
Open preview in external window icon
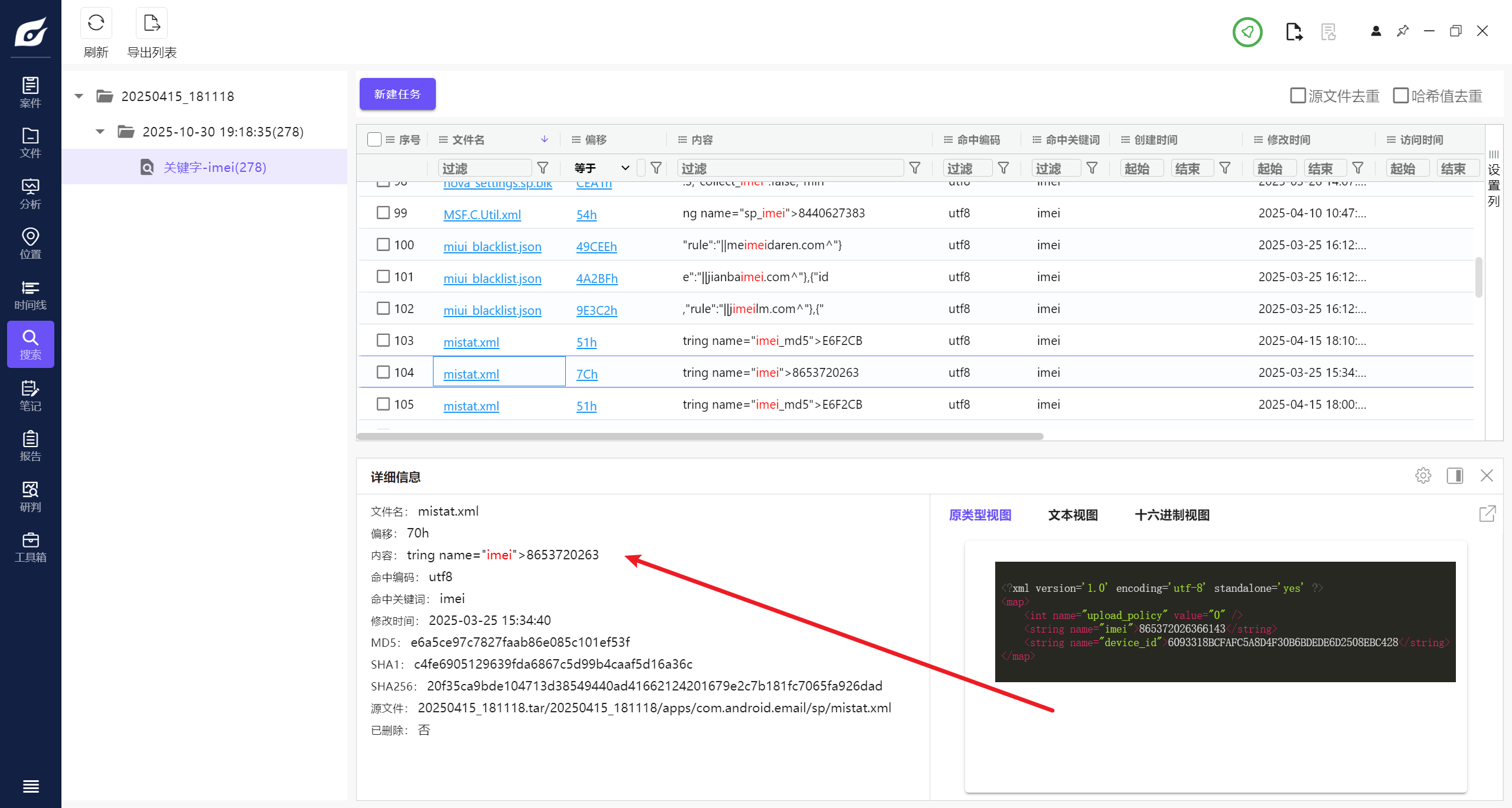tap(1487, 514)
